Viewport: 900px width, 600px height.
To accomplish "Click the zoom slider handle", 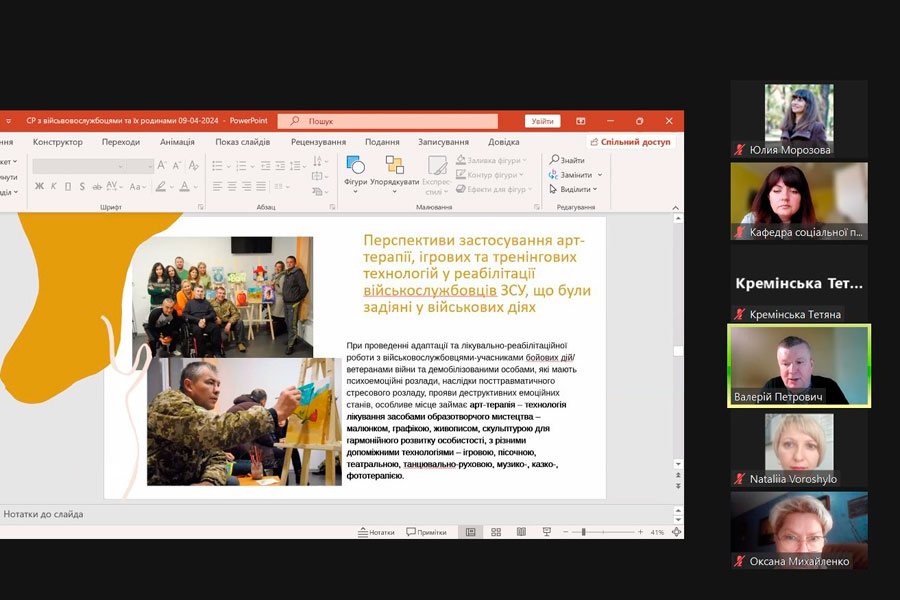I will (583, 532).
